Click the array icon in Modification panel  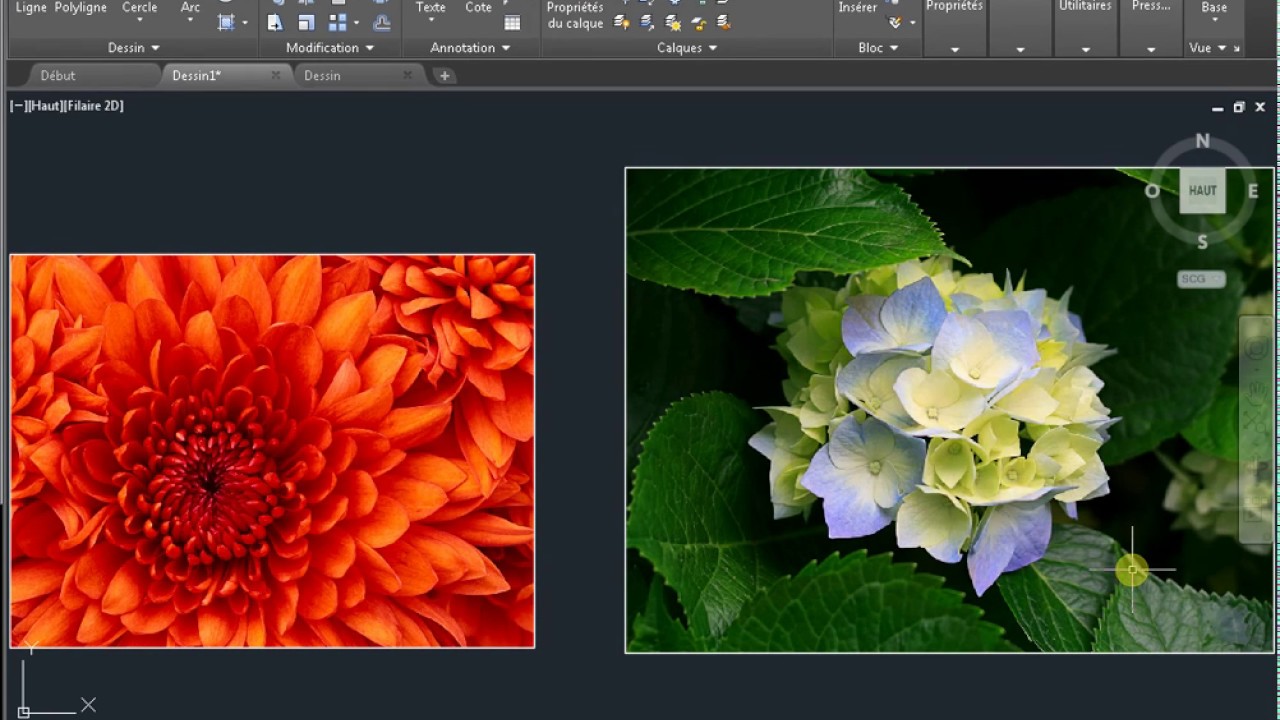[x=338, y=22]
